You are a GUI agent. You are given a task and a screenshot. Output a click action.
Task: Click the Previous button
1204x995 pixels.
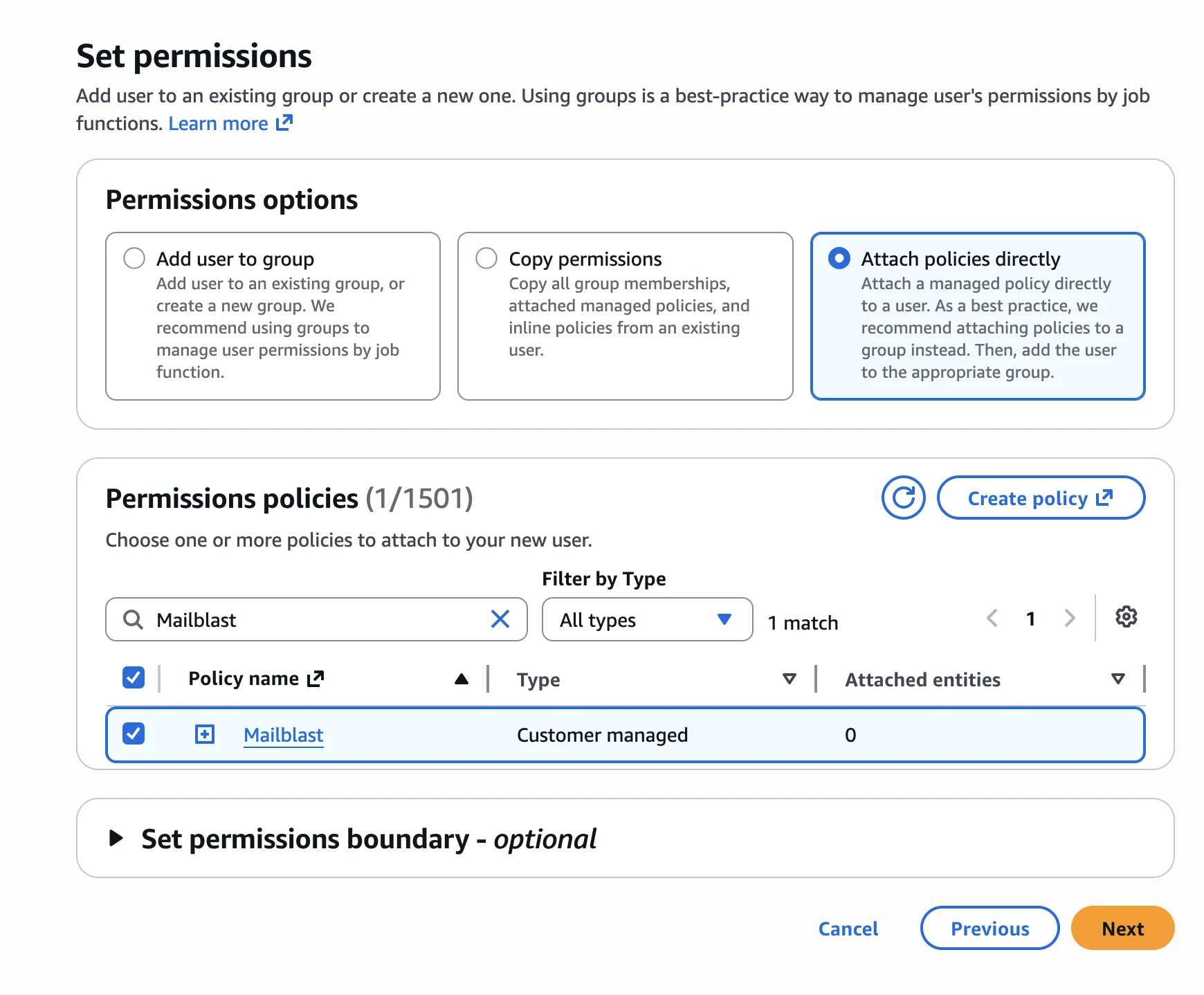(x=989, y=928)
